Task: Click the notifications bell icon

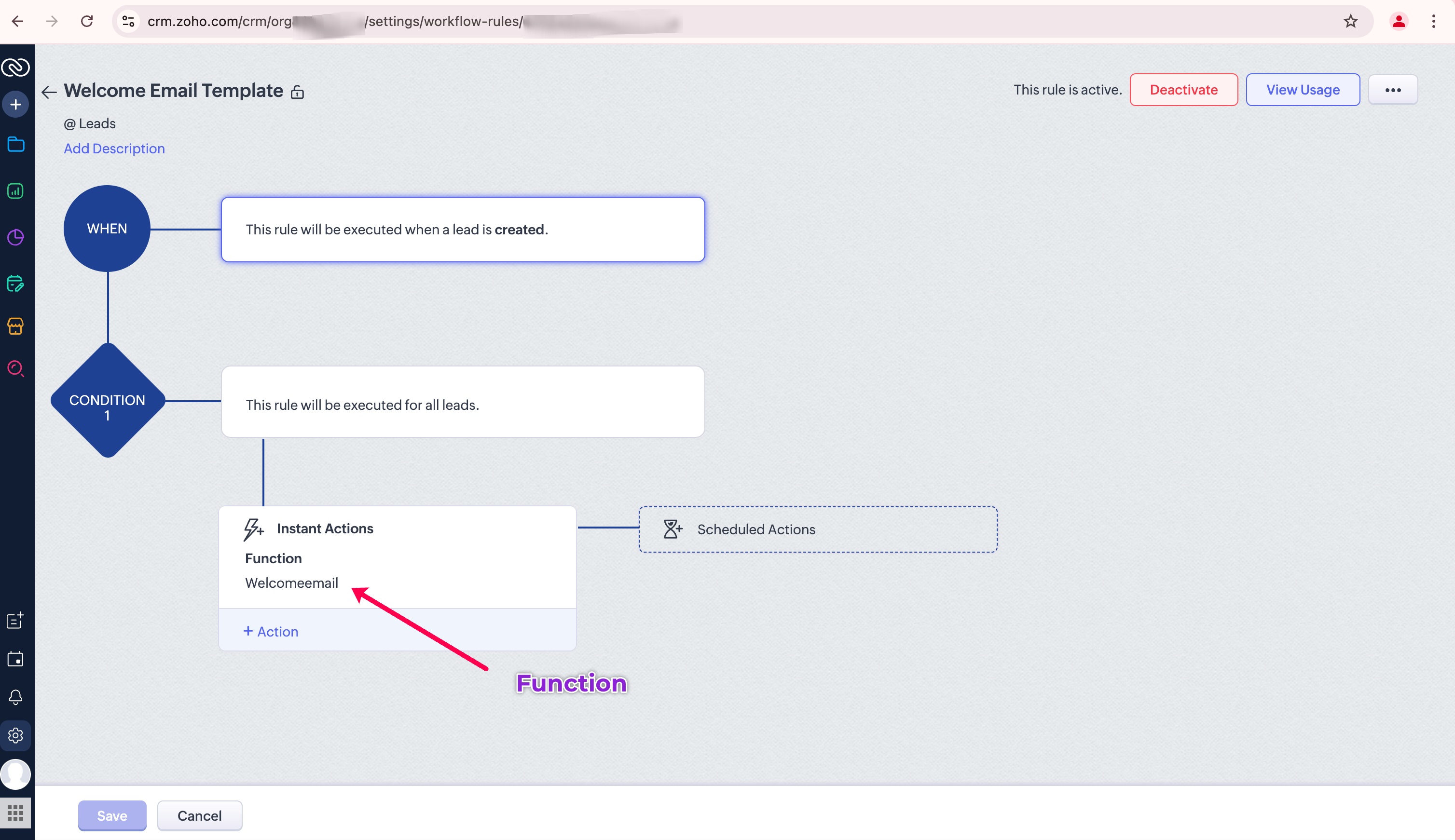Action: 15,697
